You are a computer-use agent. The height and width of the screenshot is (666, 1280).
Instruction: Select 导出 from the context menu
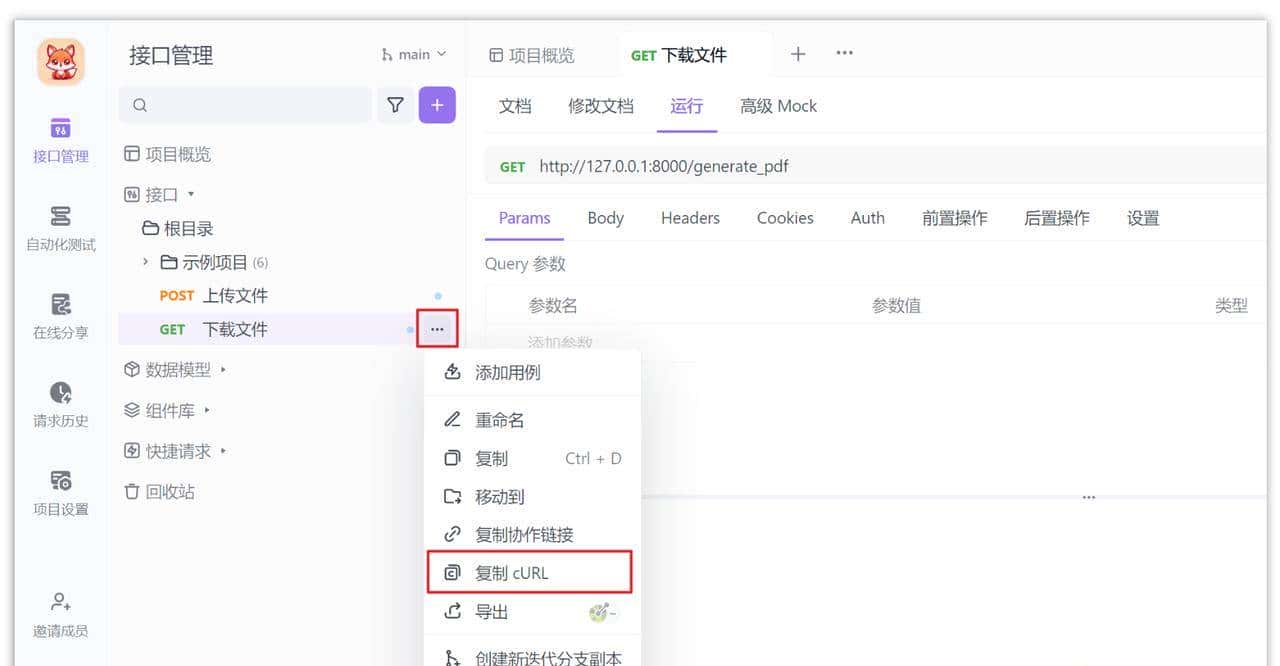click(491, 611)
